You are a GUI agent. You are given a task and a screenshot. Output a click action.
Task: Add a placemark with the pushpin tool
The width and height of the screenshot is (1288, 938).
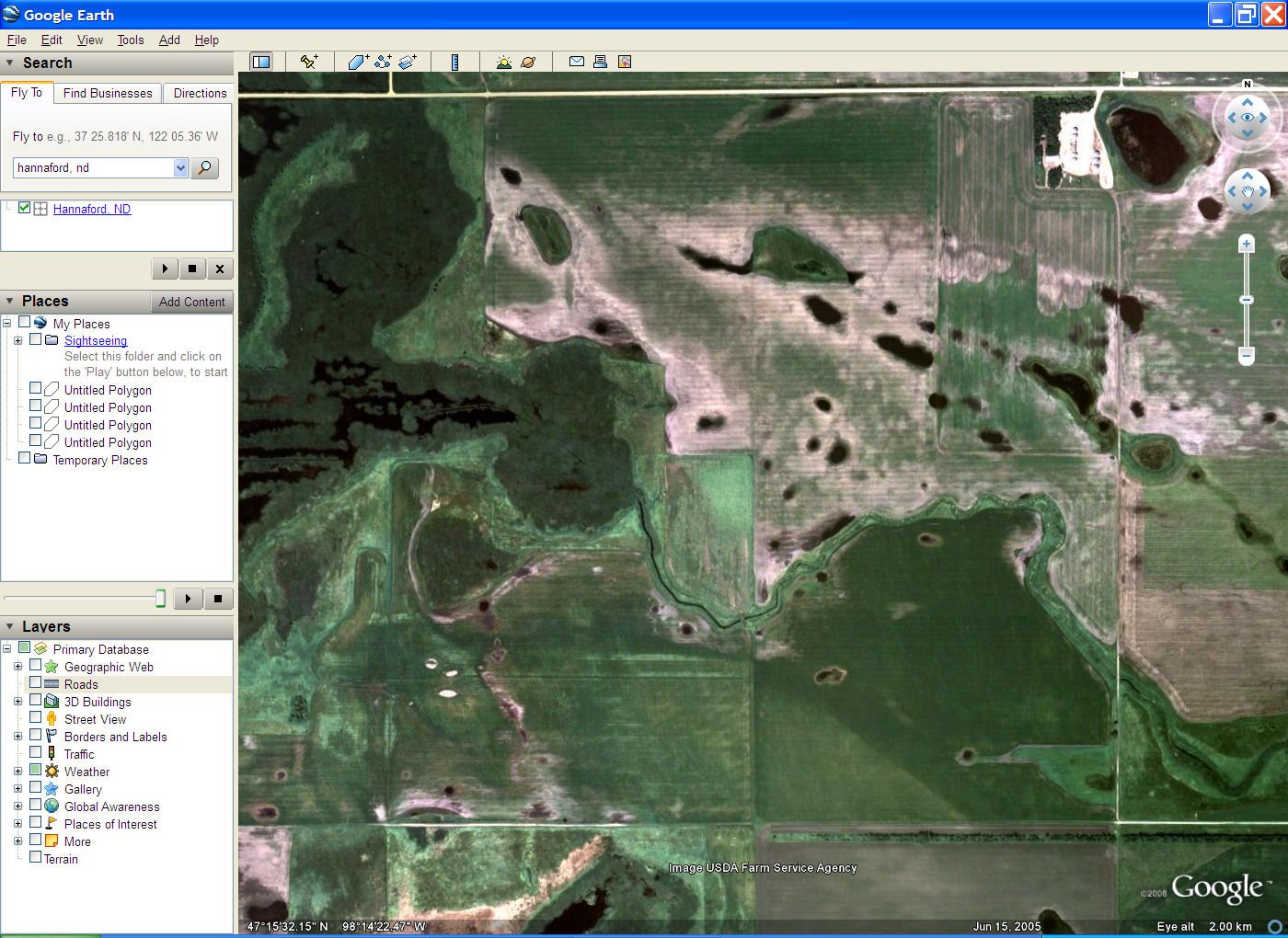[309, 62]
